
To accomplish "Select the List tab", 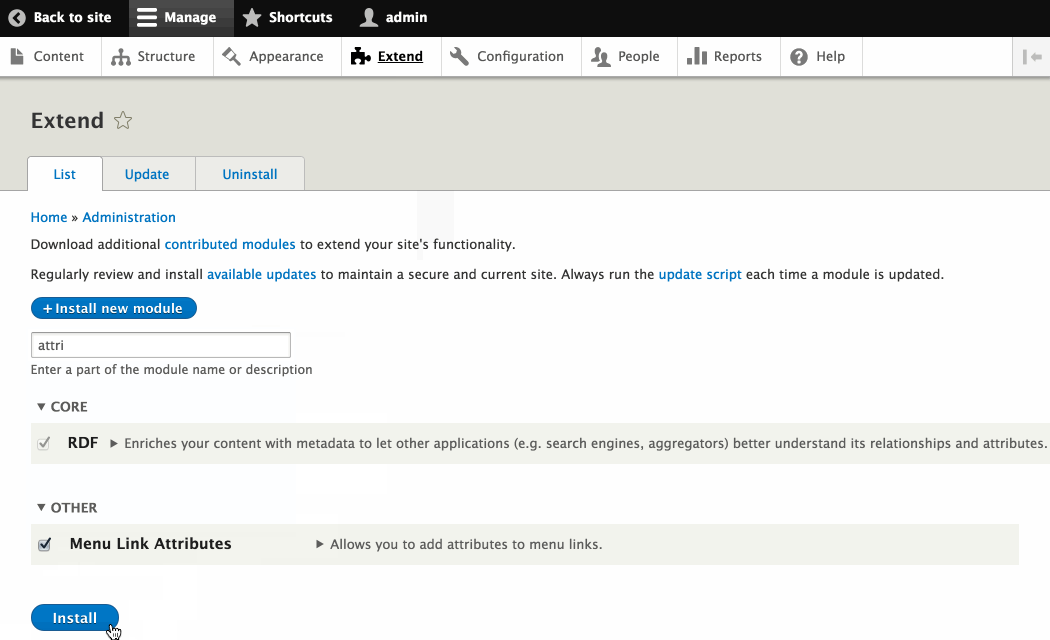I will [x=65, y=174].
